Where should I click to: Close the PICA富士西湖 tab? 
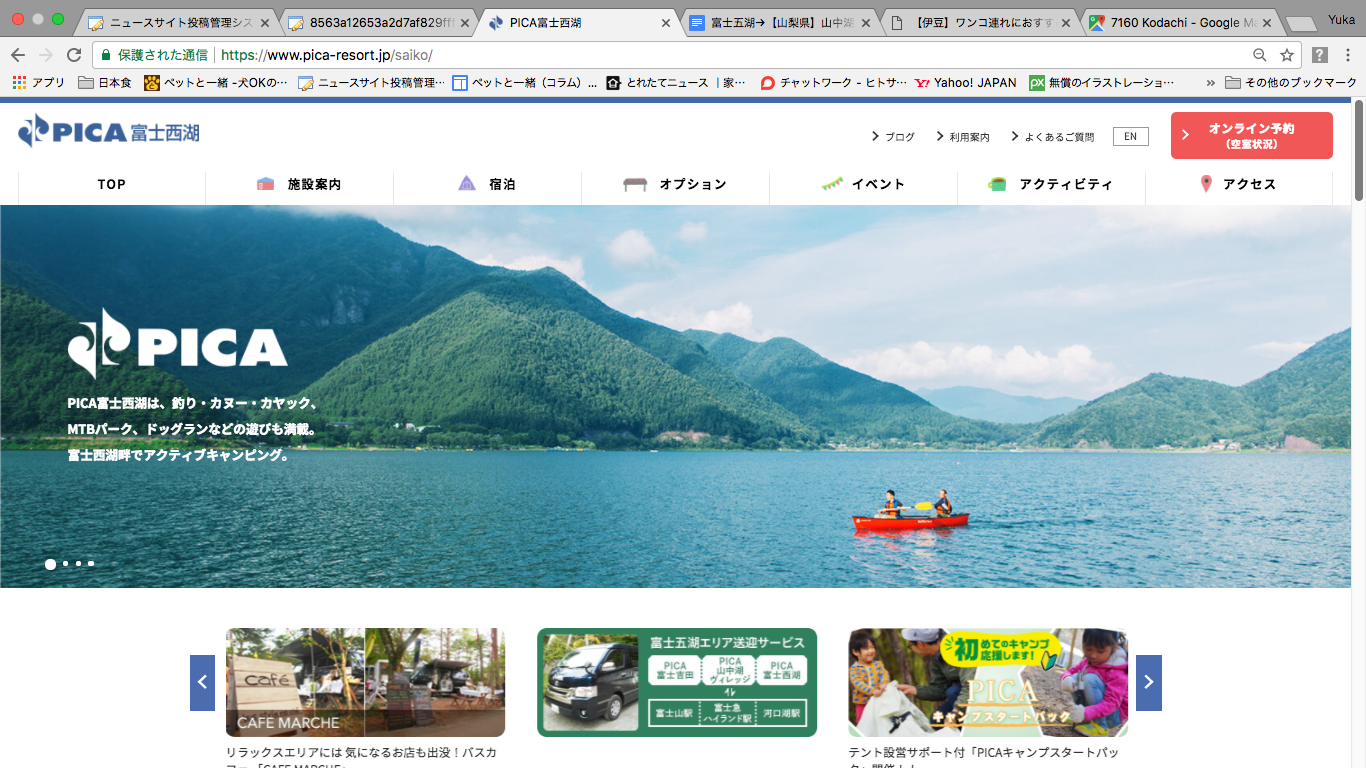click(666, 23)
